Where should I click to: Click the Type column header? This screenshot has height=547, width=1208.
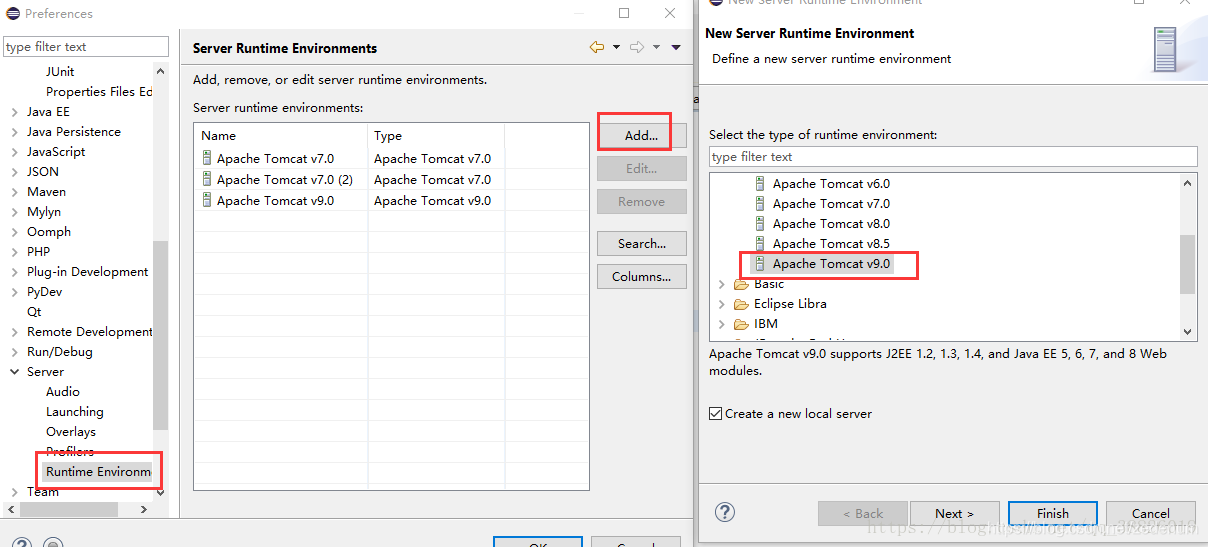(x=436, y=135)
